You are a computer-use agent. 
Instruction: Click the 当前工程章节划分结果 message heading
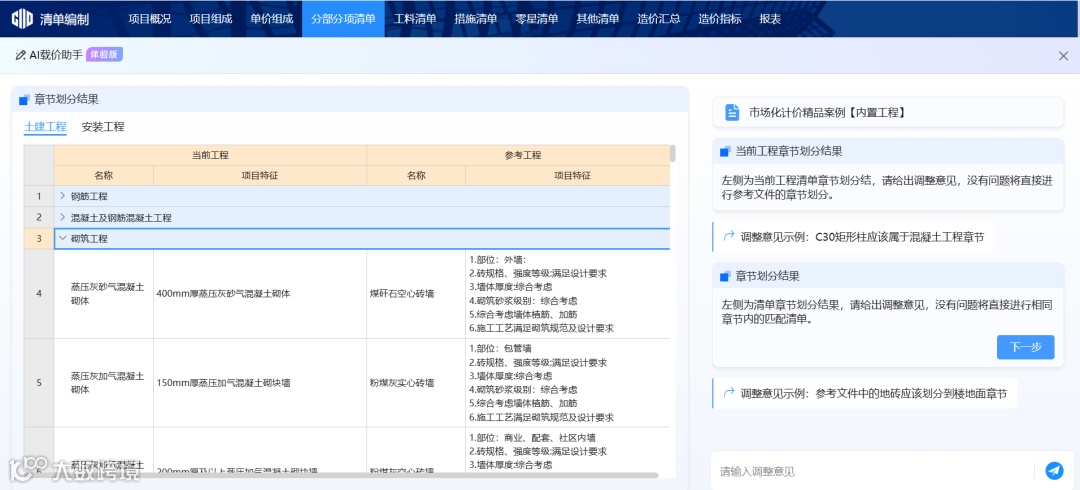[789, 151]
